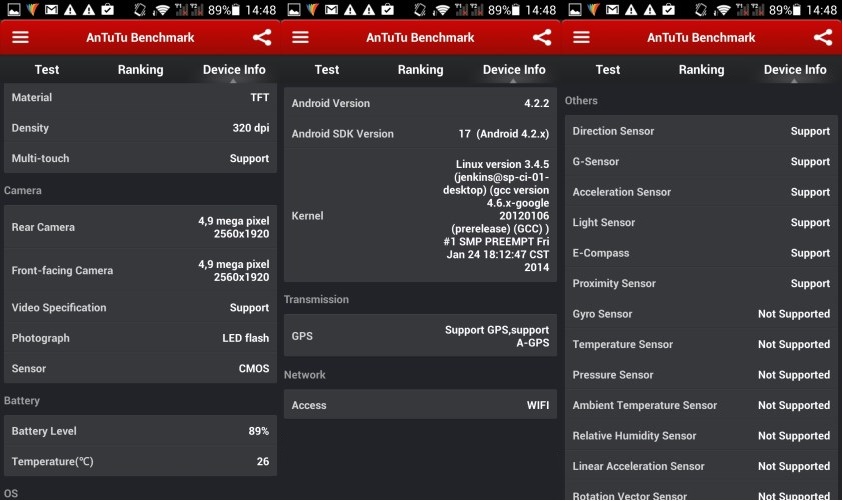Open Ranking tab on the Android Version screen

[420, 70]
